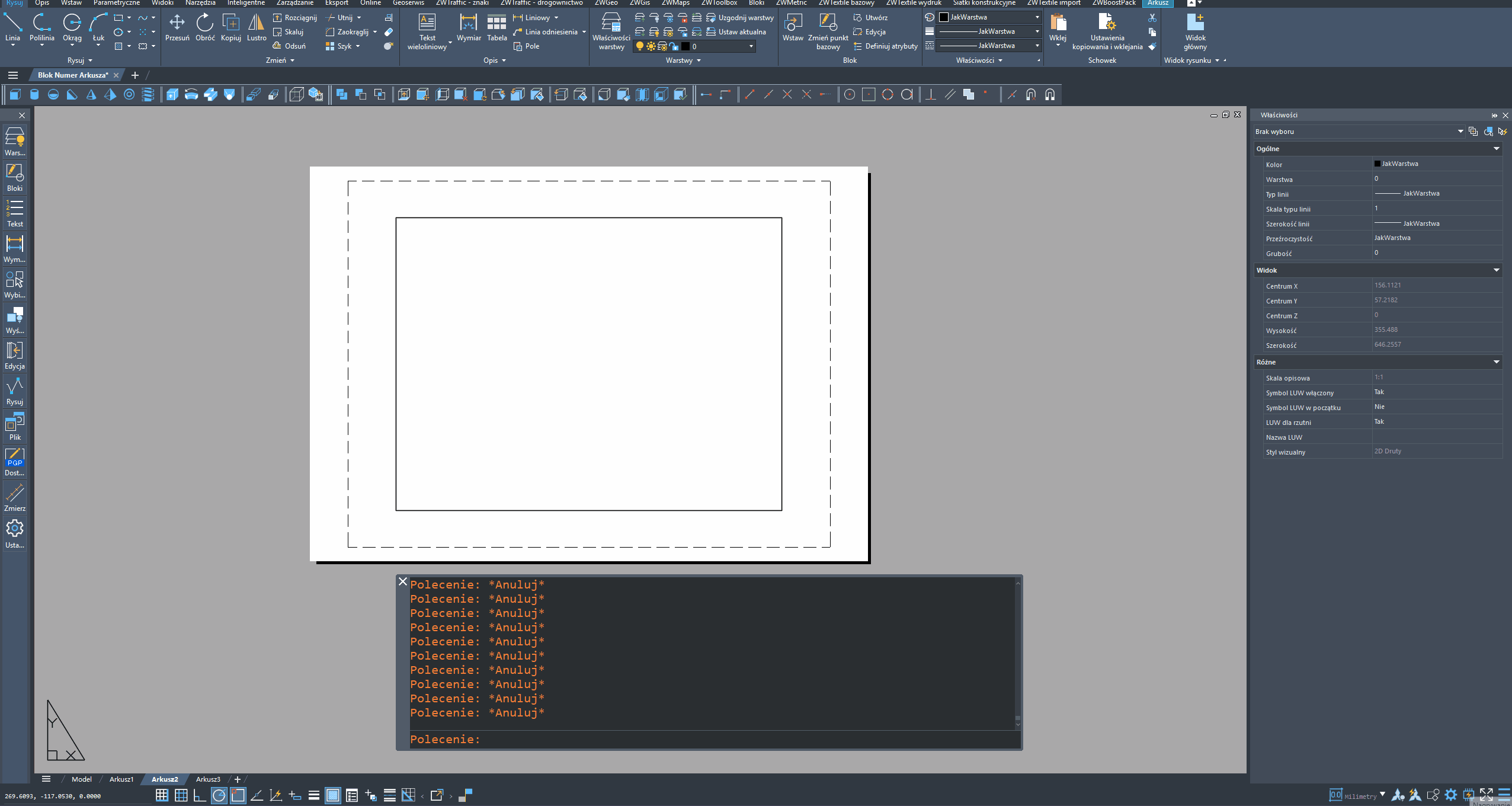Toggle object snap tracking in status bar
This screenshot has height=806, width=1512.
click(257, 795)
